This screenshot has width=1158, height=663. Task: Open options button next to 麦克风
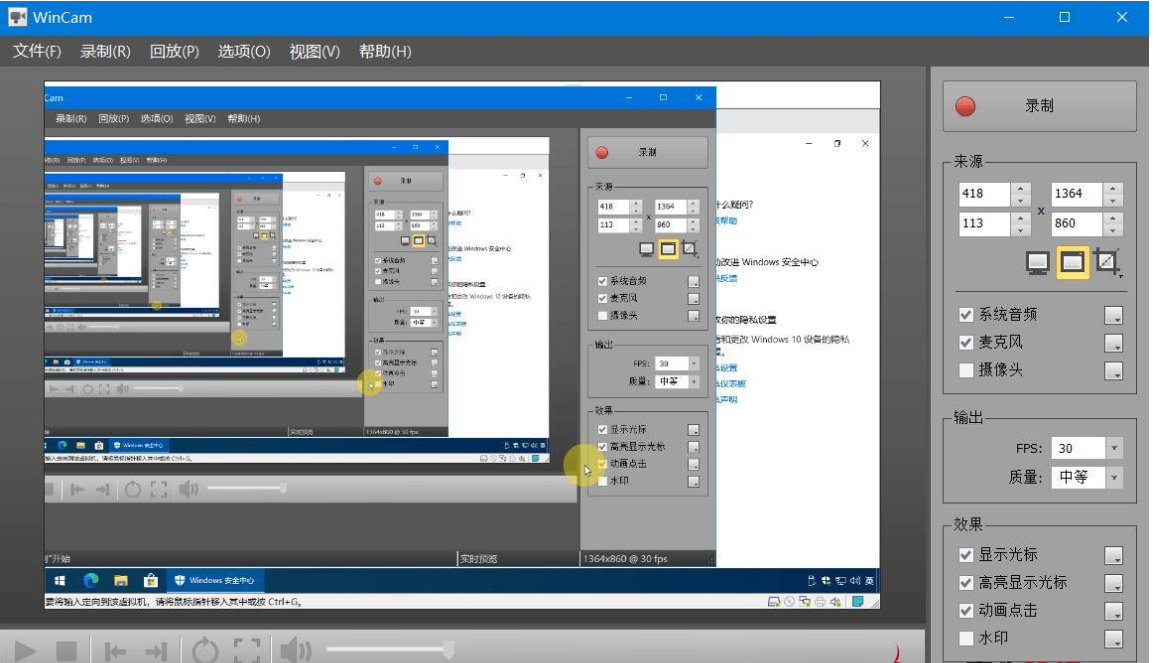point(1113,344)
